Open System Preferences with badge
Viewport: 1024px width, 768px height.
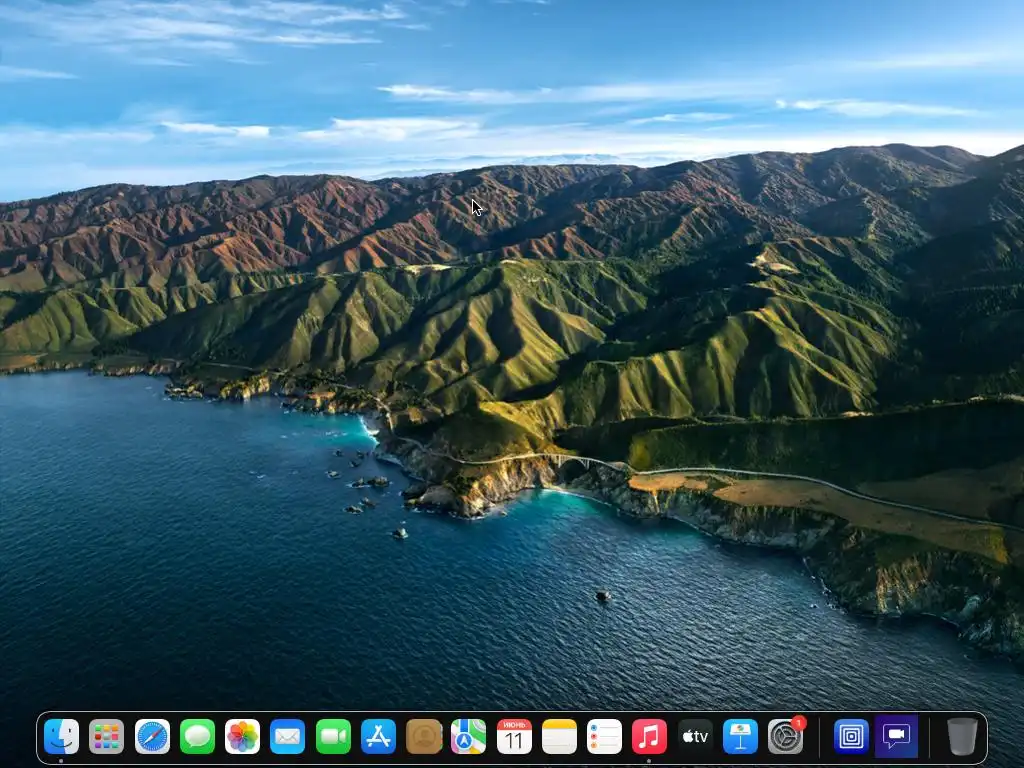click(786, 737)
